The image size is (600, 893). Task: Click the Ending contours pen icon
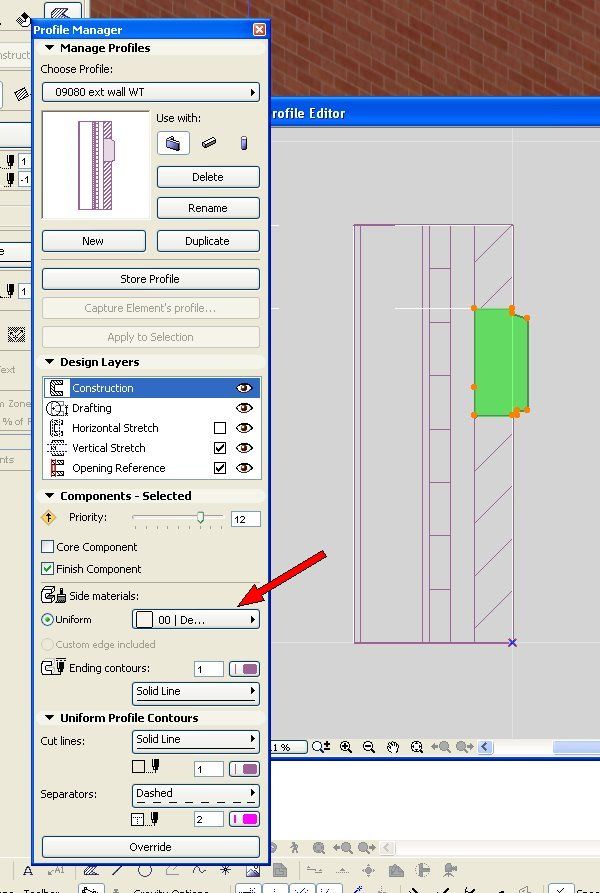[x=54, y=668]
